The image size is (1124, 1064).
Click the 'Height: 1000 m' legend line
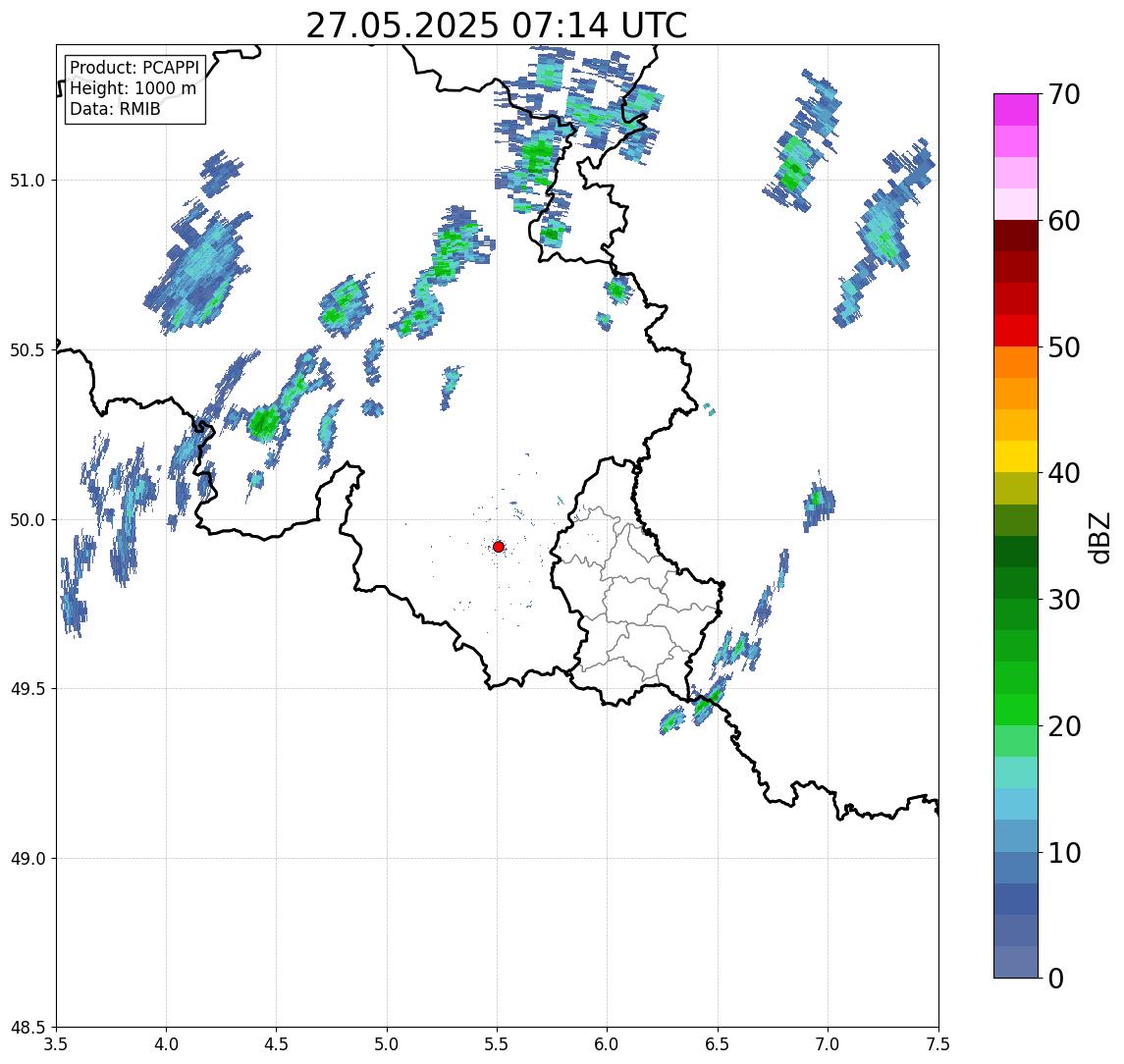pyautogui.click(x=134, y=89)
